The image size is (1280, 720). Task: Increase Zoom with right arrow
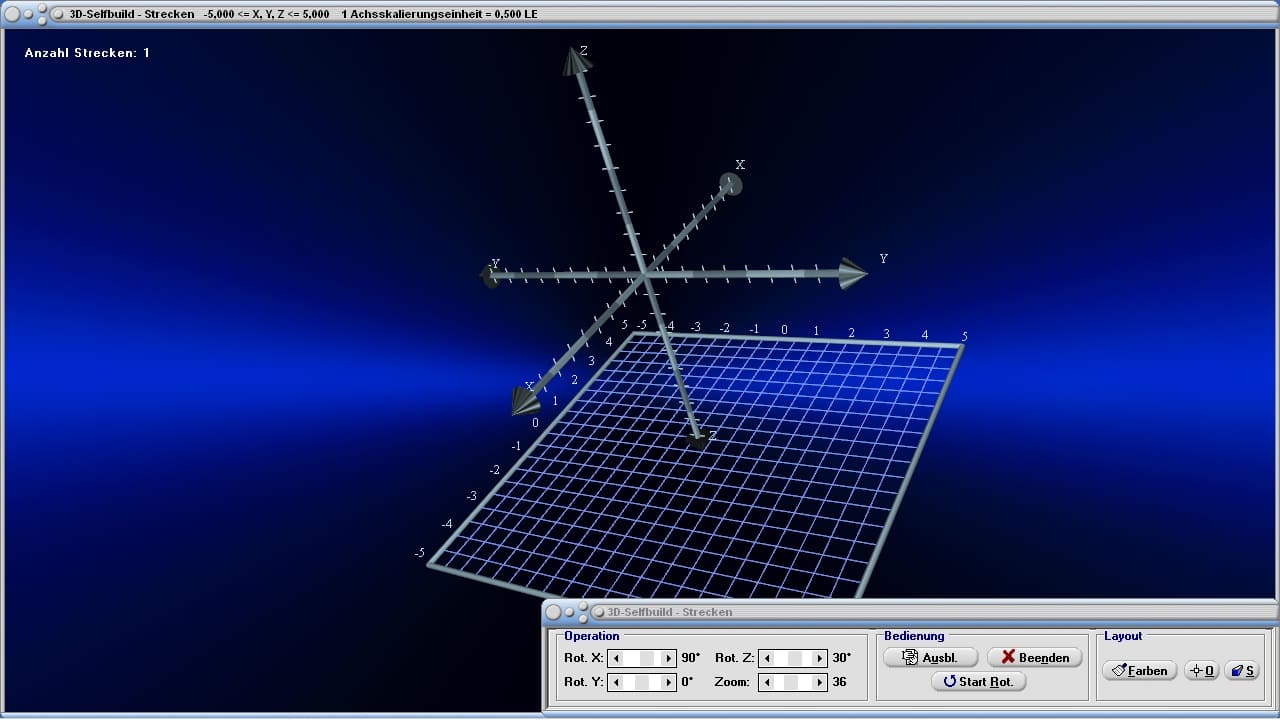point(819,682)
